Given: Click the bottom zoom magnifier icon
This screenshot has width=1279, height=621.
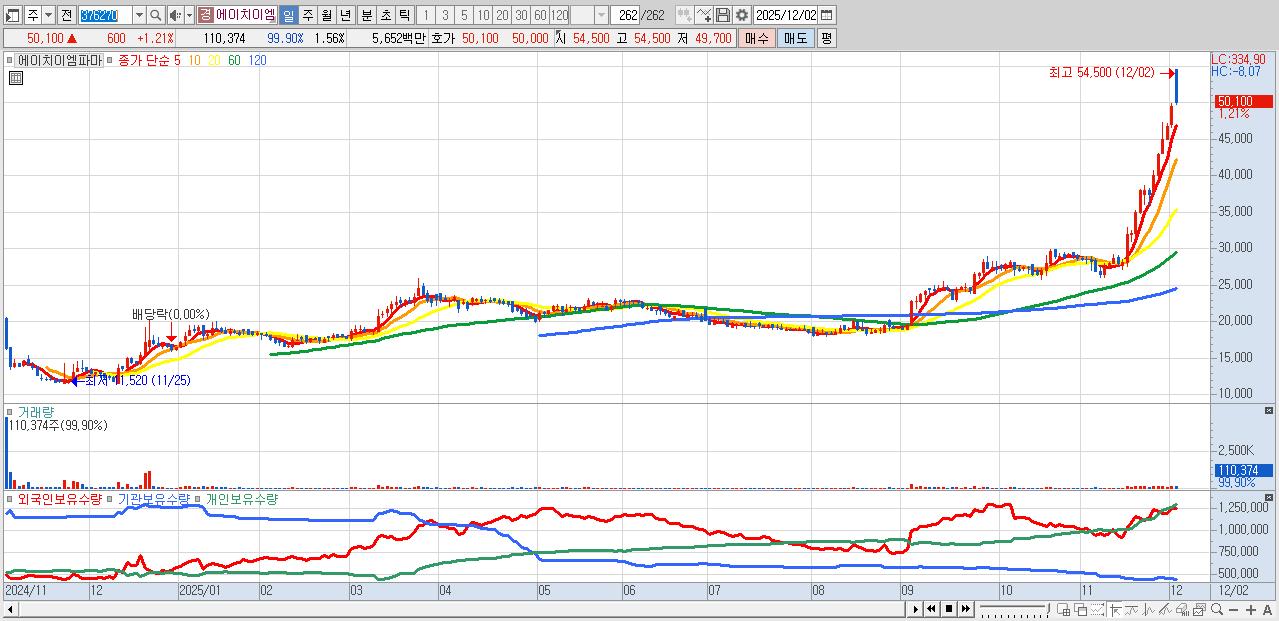Looking at the screenshot, I should [x=1217, y=609].
